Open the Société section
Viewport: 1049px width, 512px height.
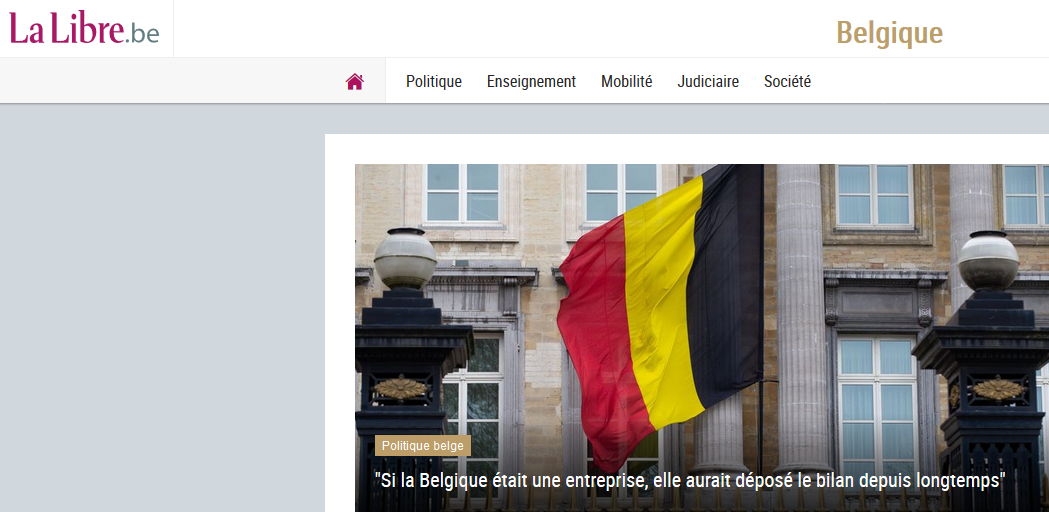(787, 82)
